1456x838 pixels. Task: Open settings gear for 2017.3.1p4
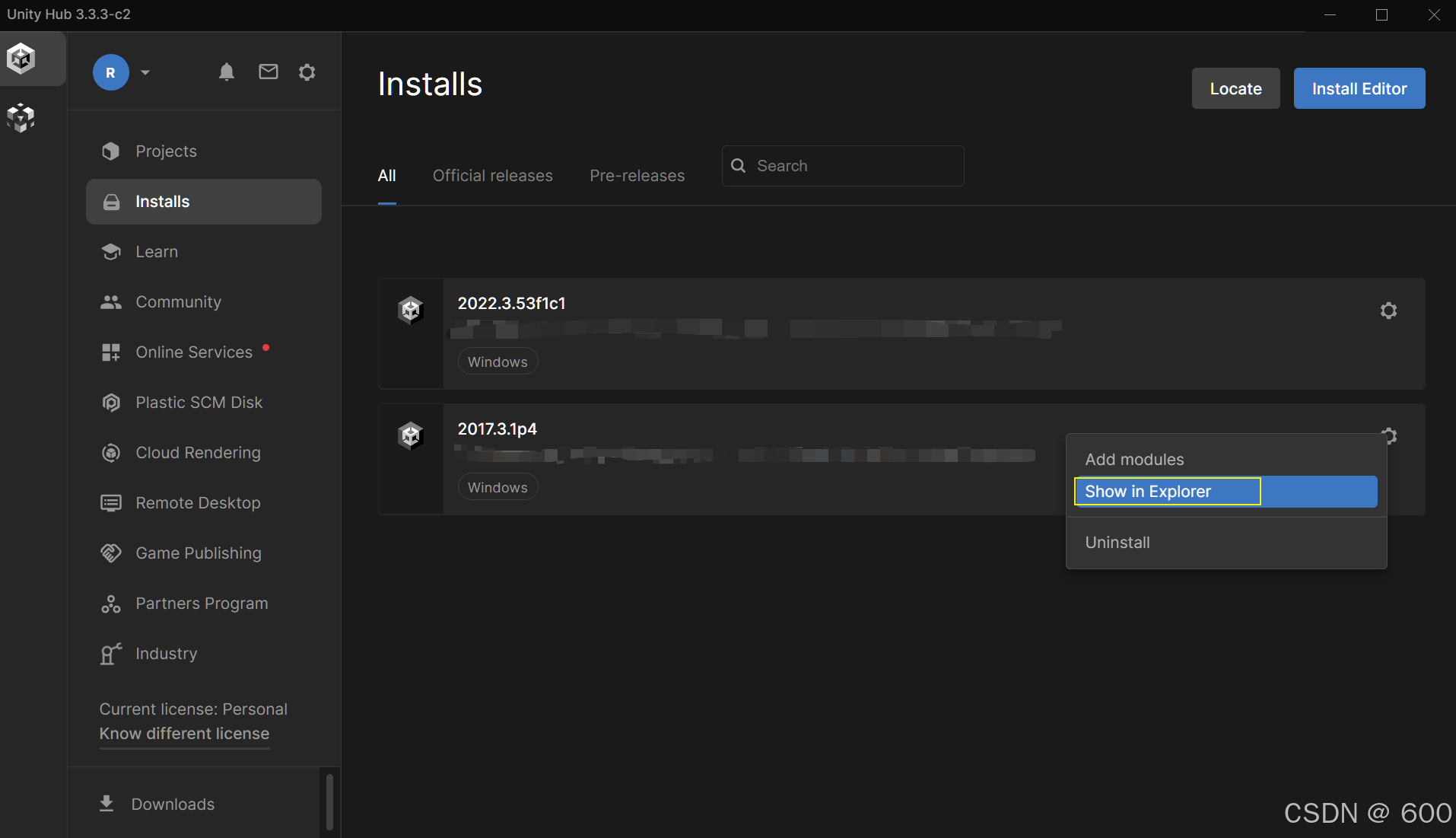tap(1389, 435)
